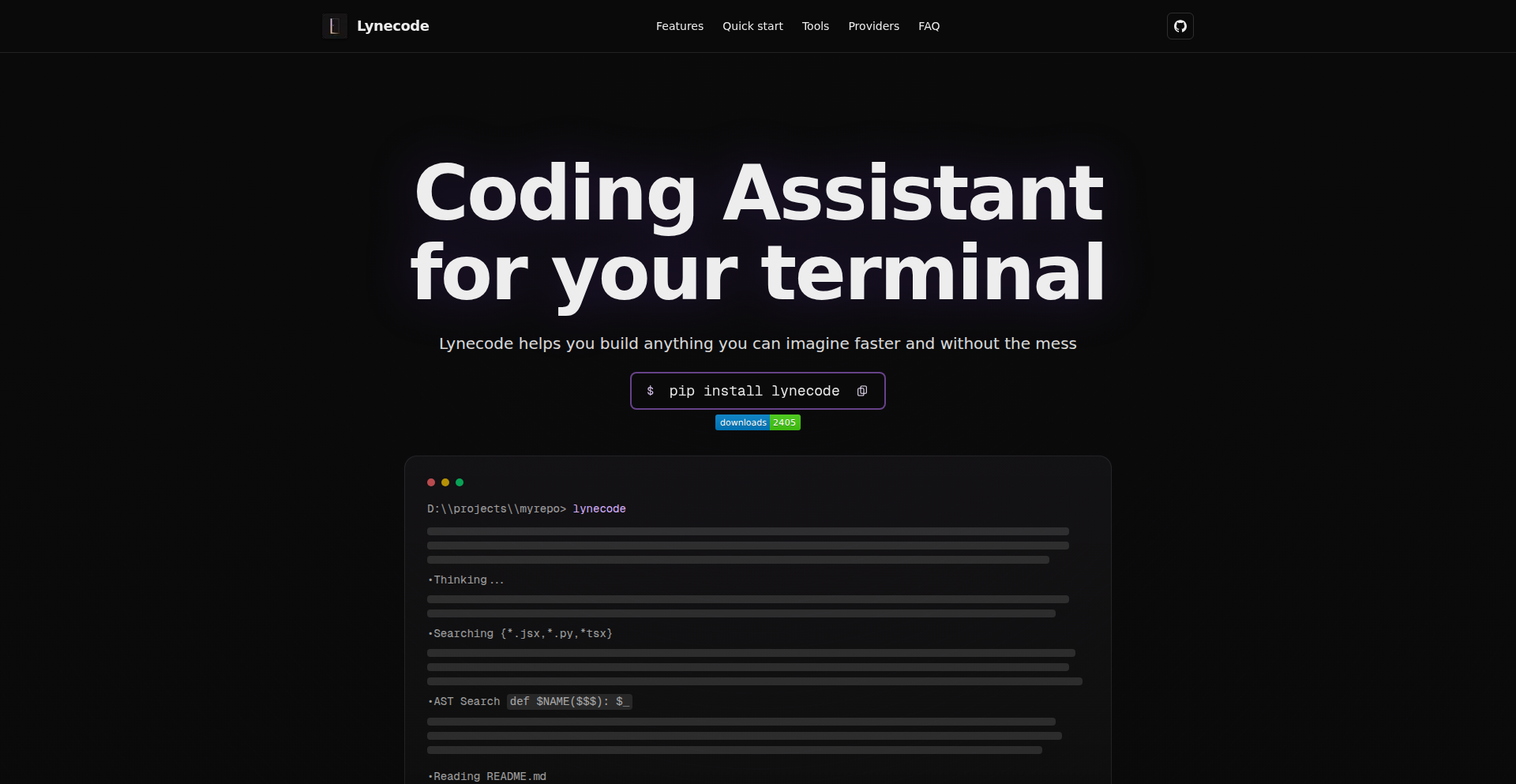Copy the install command using the copy icon
Image resolution: width=1516 pixels, height=784 pixels.
[x=862, y=391]
